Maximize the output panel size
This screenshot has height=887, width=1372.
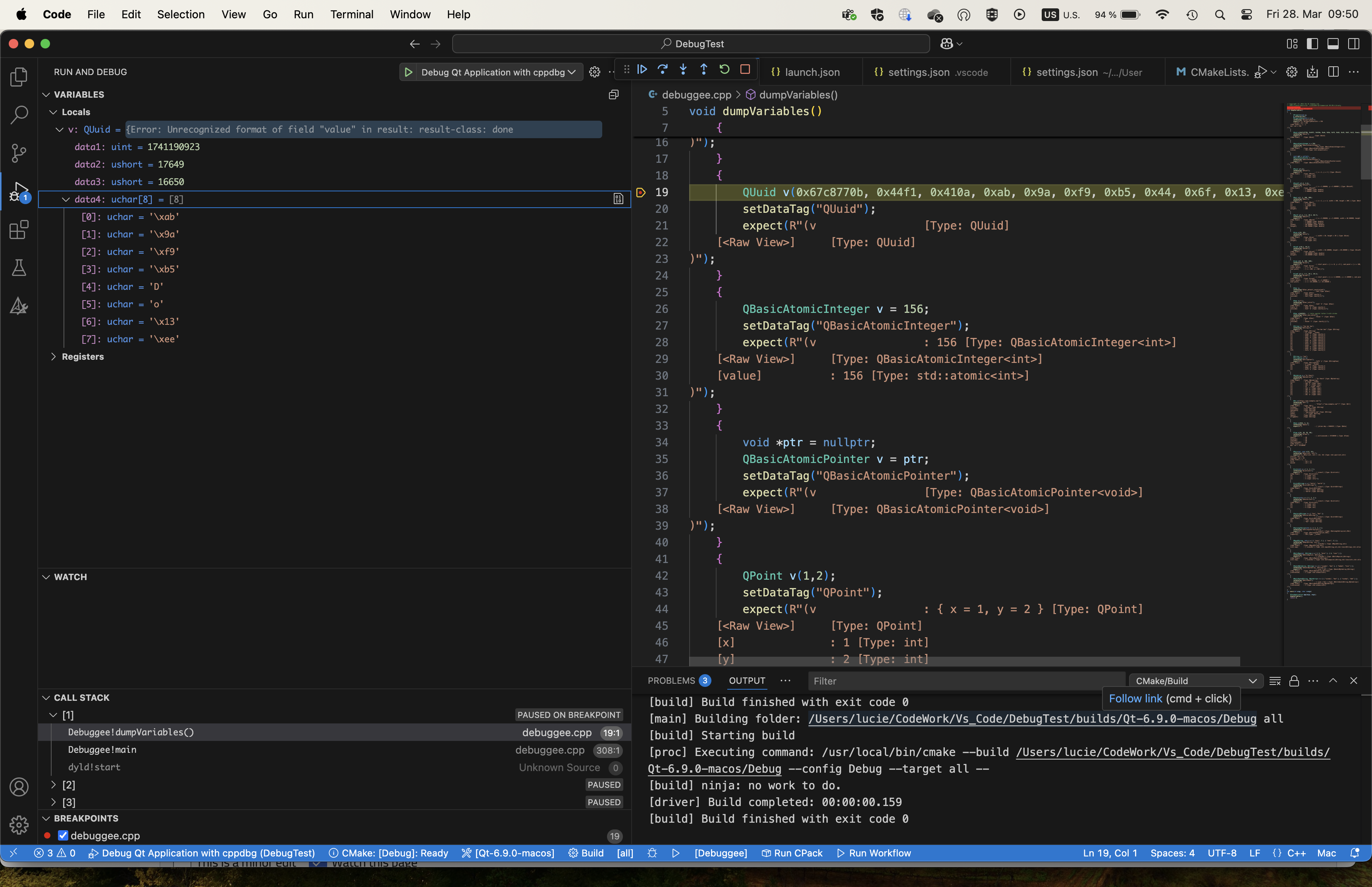coord(1333,681)
